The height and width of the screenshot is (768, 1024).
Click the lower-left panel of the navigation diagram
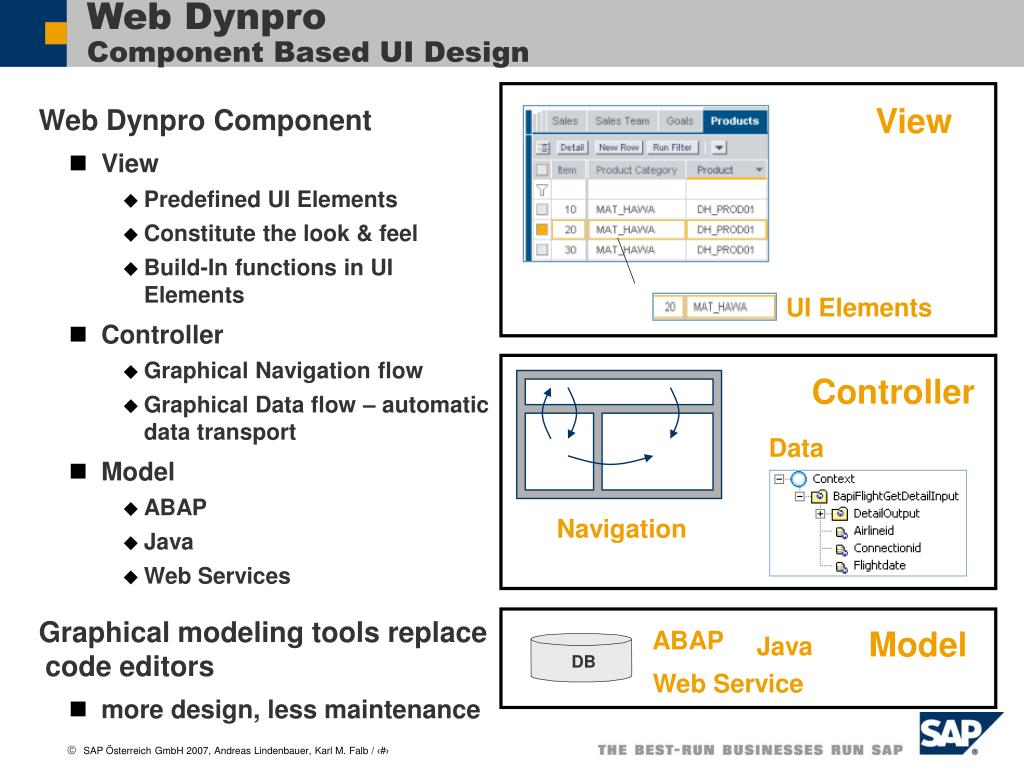coord(559,451)
